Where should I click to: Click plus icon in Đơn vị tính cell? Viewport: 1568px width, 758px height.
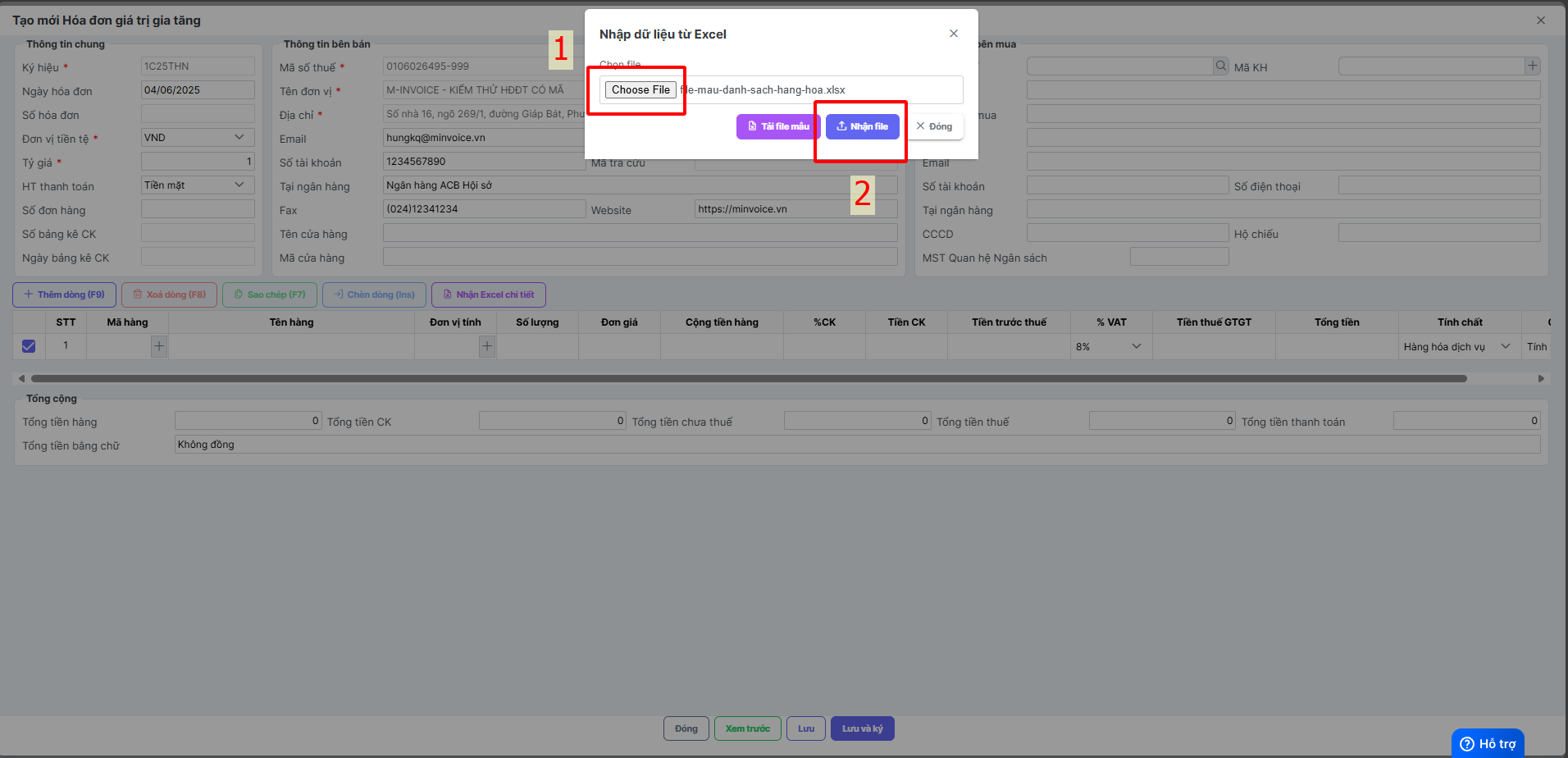coord(487,346)
